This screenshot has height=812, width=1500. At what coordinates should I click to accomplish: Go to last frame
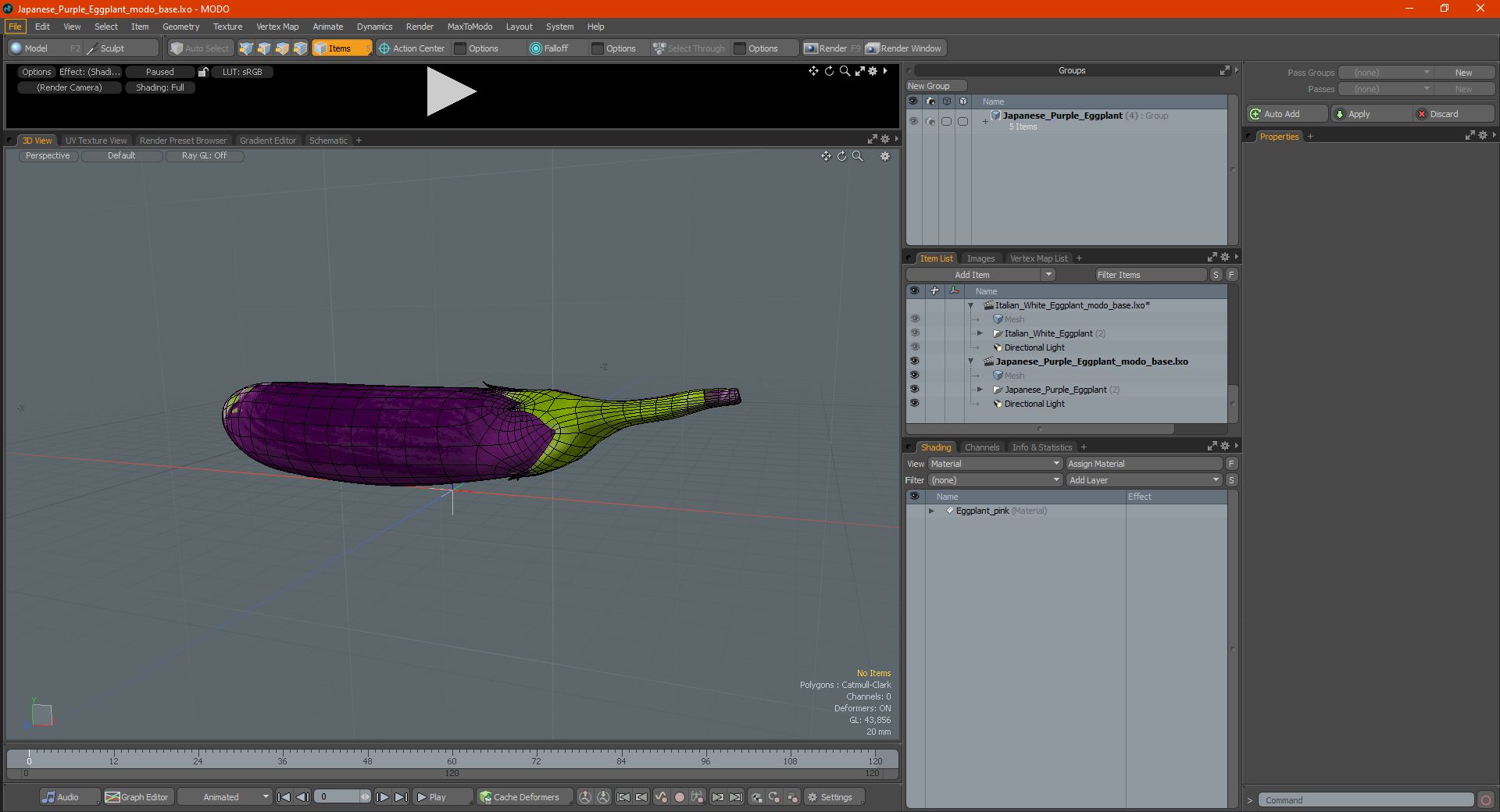pyautogui.click(x=401, y=797)
